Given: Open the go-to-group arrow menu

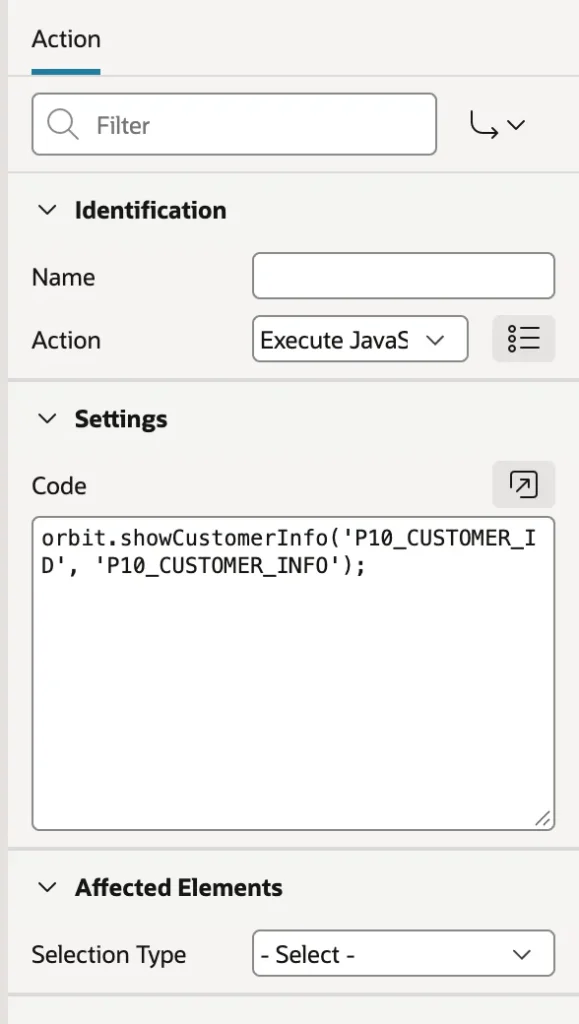Looking at the screenshot, I should (497, 124).
